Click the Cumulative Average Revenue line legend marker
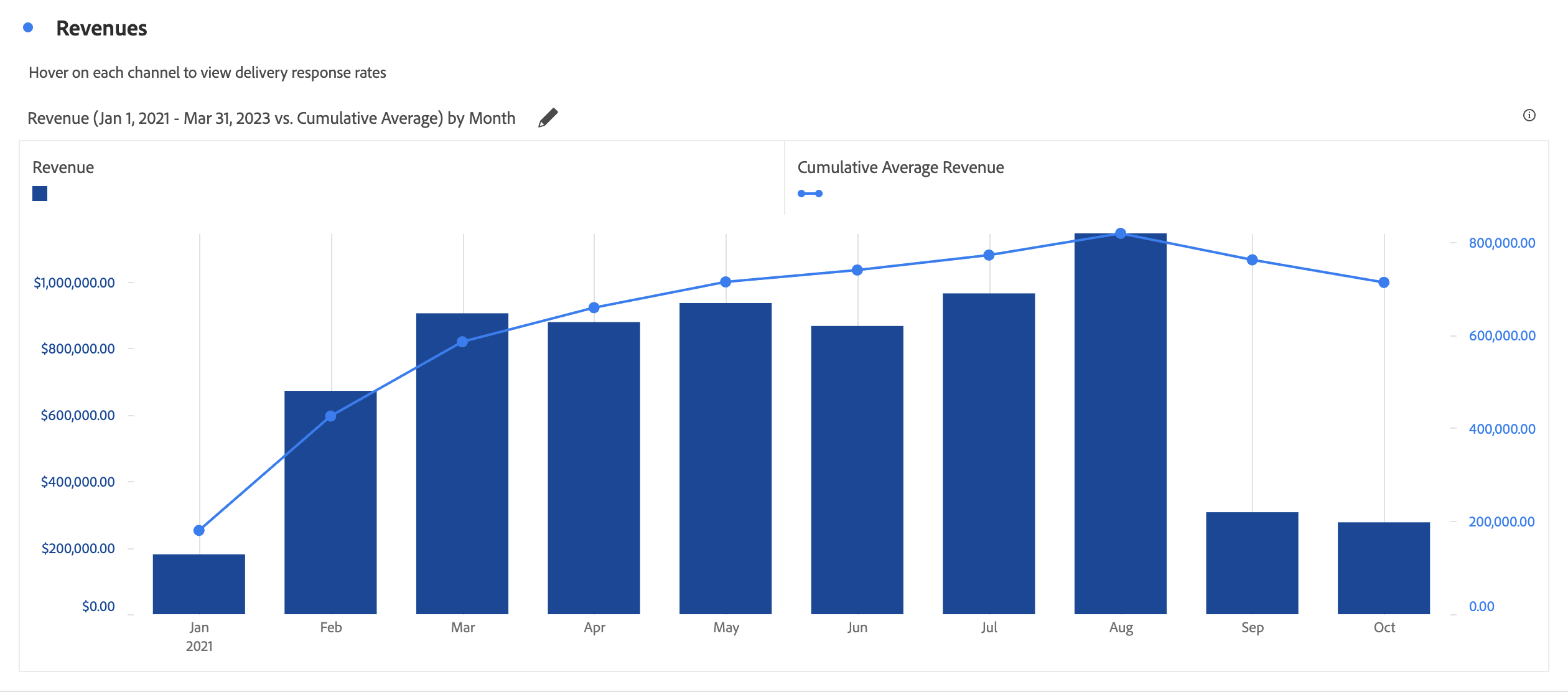Screen dimensions: 1568x692 point(810,194)
